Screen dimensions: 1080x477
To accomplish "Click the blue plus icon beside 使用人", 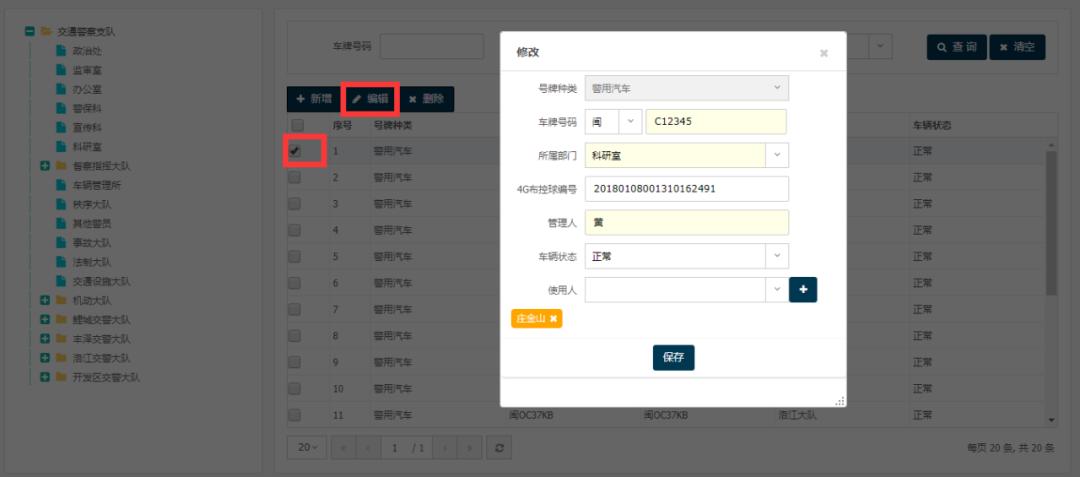I will click(x=803, y=290).
